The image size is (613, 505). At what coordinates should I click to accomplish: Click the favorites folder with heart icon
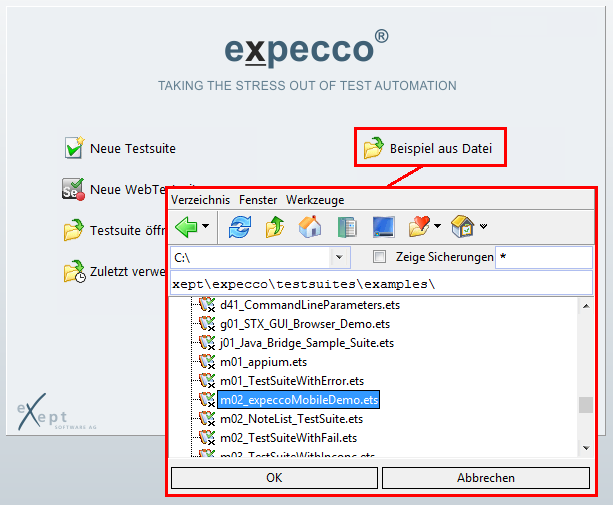pos(419,226)
